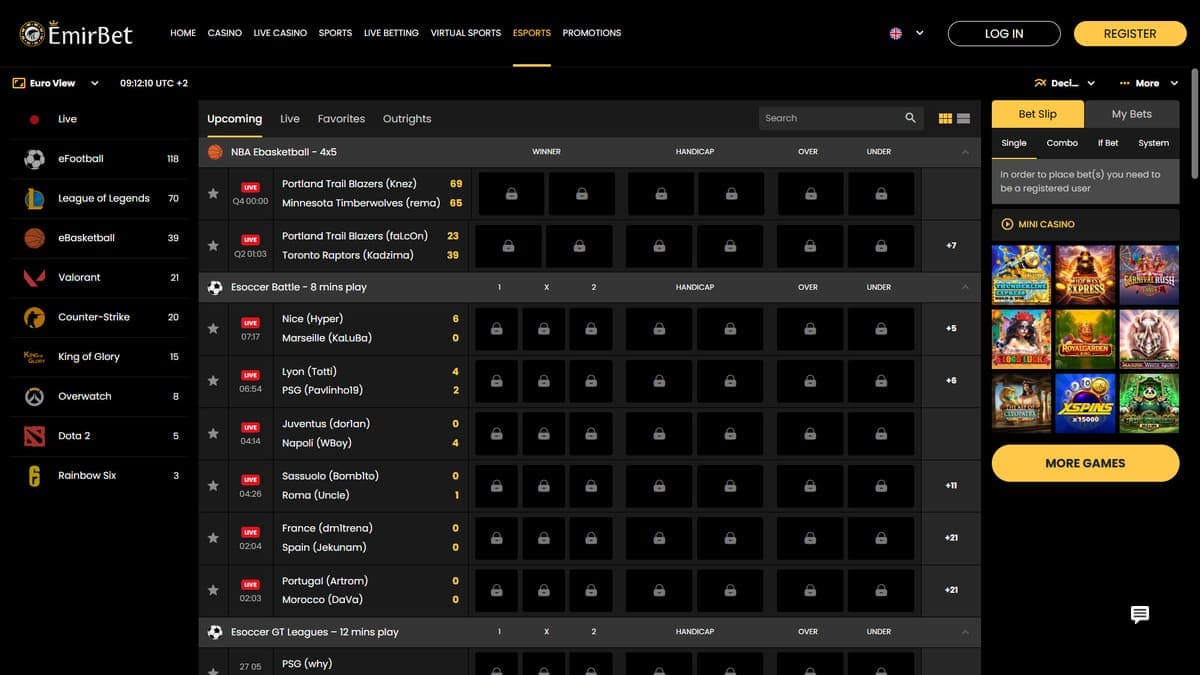Click the red Live dot icon
Screen dimensions: 1200x675
(x=34, y=119)
